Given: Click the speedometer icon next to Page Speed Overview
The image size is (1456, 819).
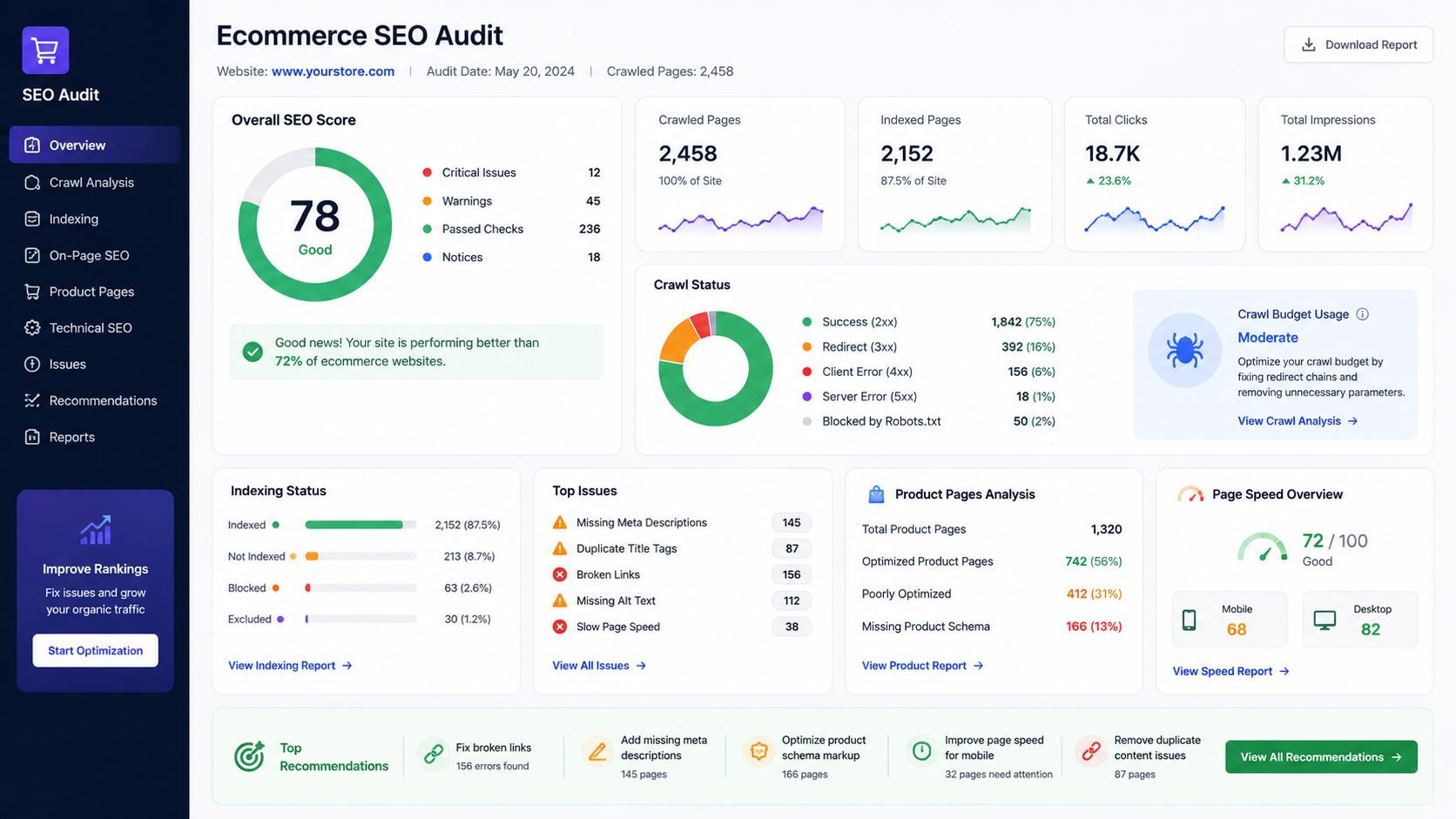Looking at the screenshot, I should (1190, 494).
